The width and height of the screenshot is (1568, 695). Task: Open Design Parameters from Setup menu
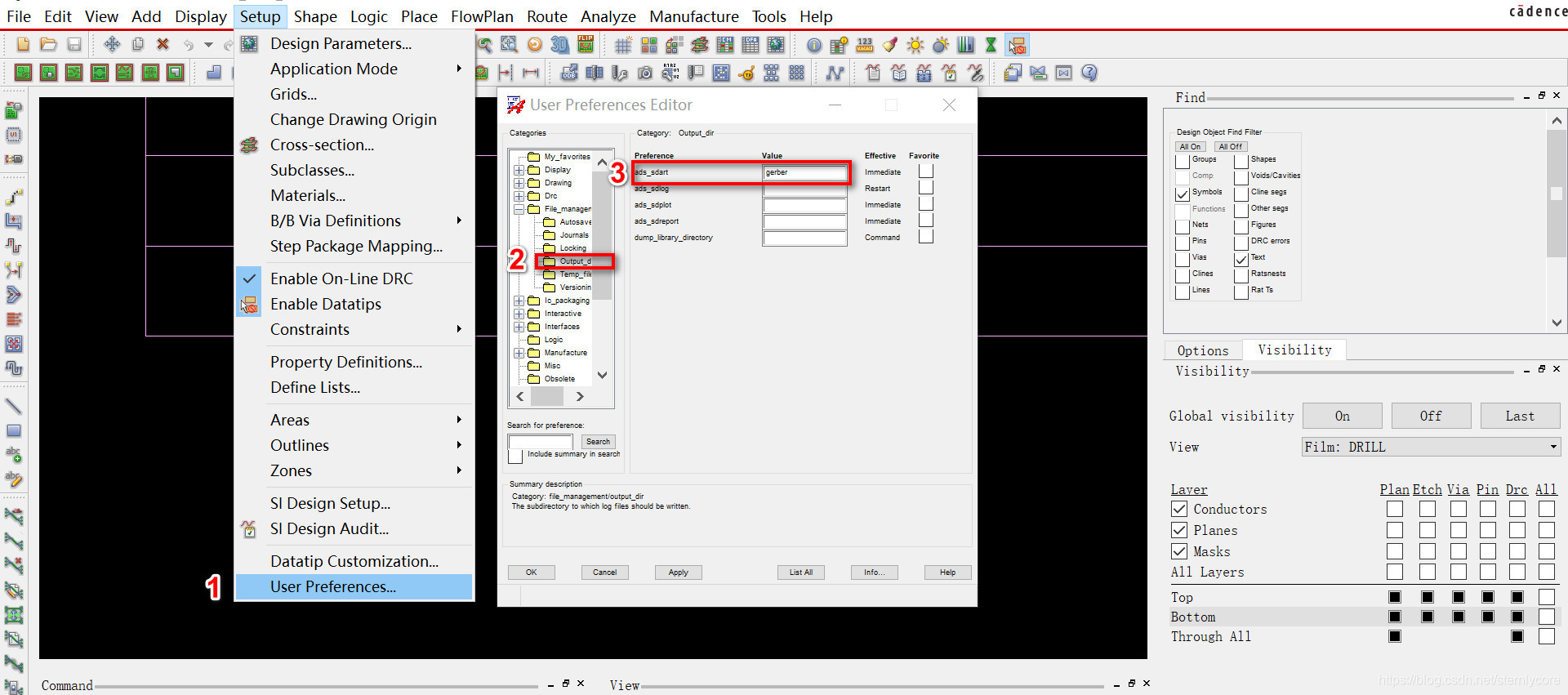[354, 43]
